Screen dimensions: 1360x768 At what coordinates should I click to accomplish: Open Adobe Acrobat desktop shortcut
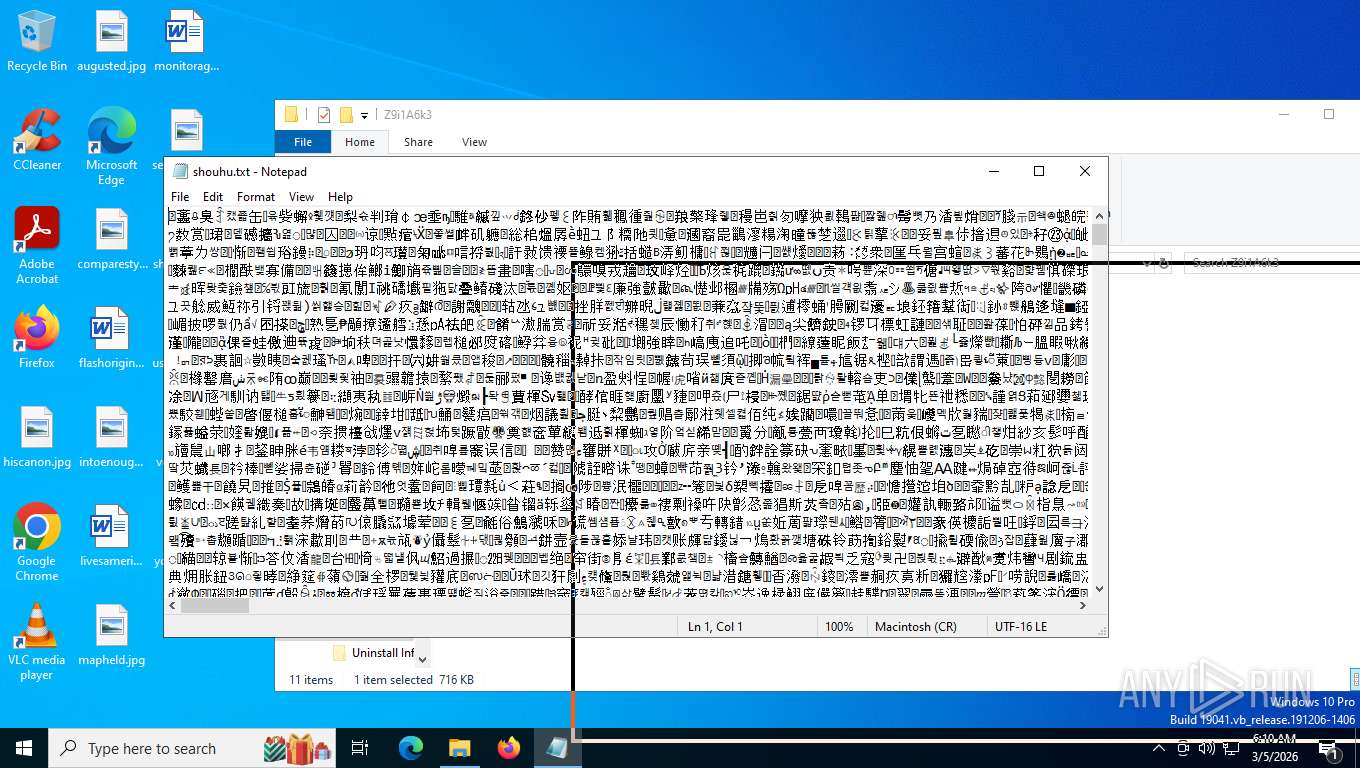click(x=37, y=246)
